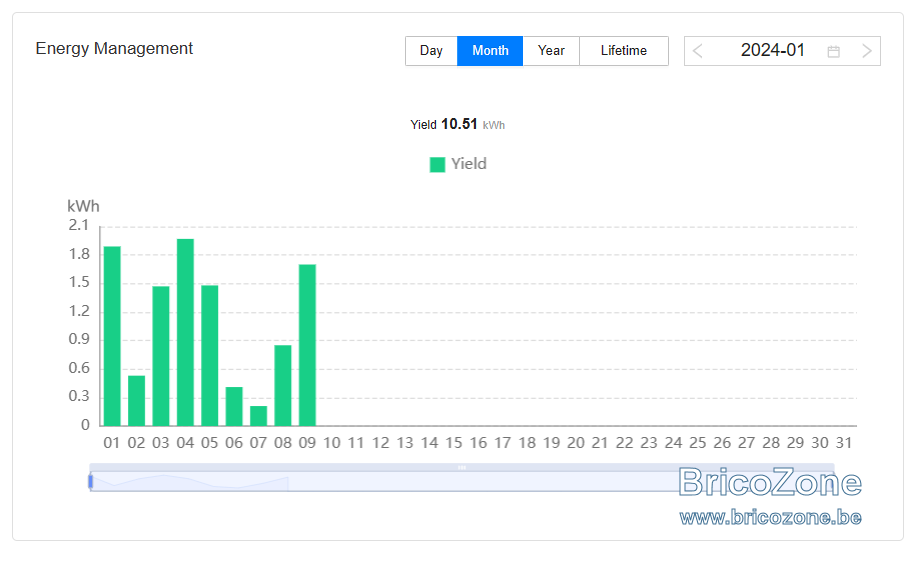Go to previous month with left arrow
This screenshot has height=561, width=915.
[697, 51]
